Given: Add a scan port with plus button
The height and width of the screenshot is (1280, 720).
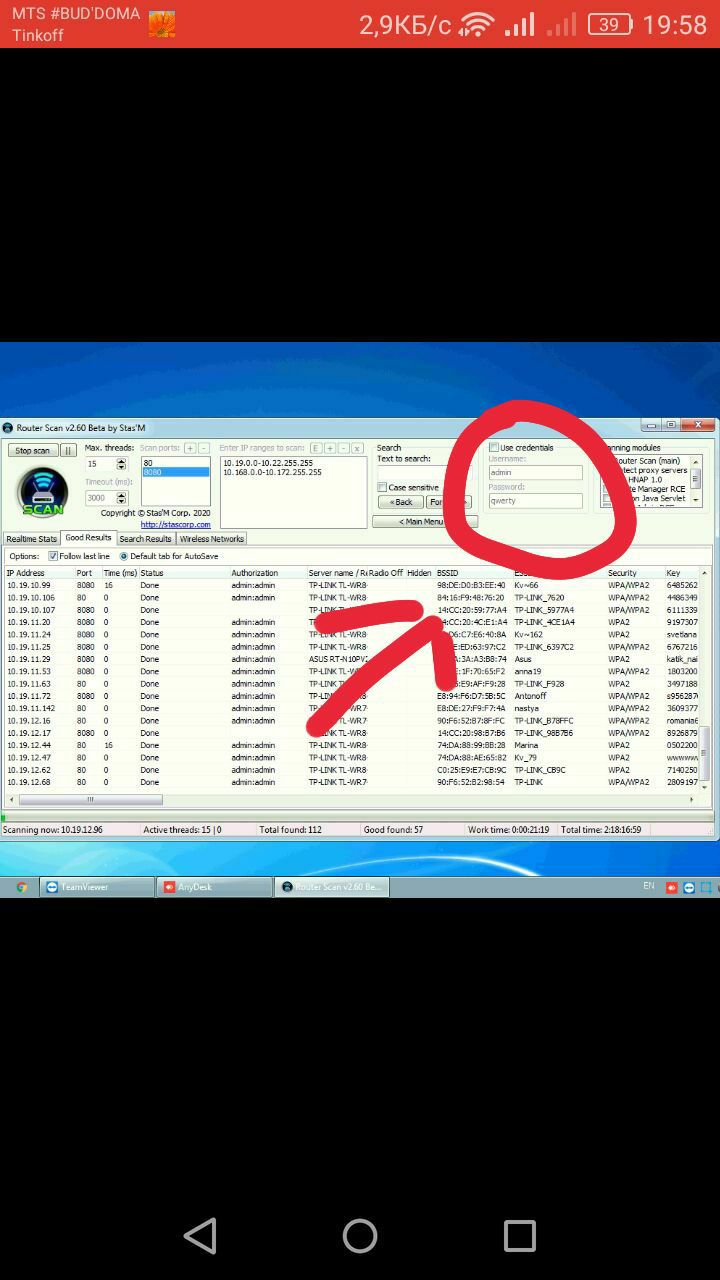Looking at the screenshot, I should [x=190, y=448].
